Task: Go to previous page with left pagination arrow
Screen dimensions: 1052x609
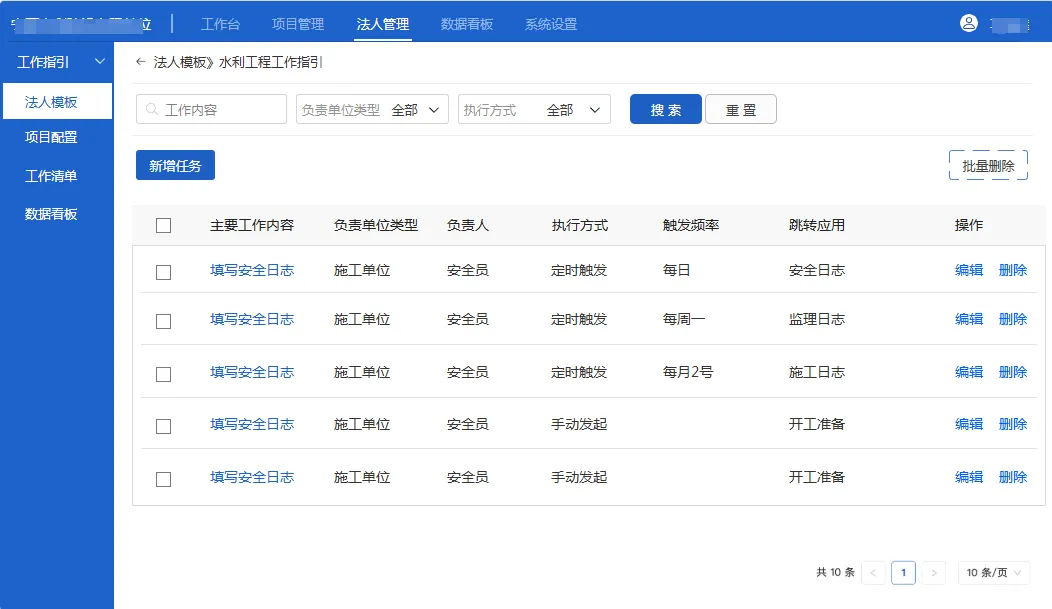Action: 873,572
